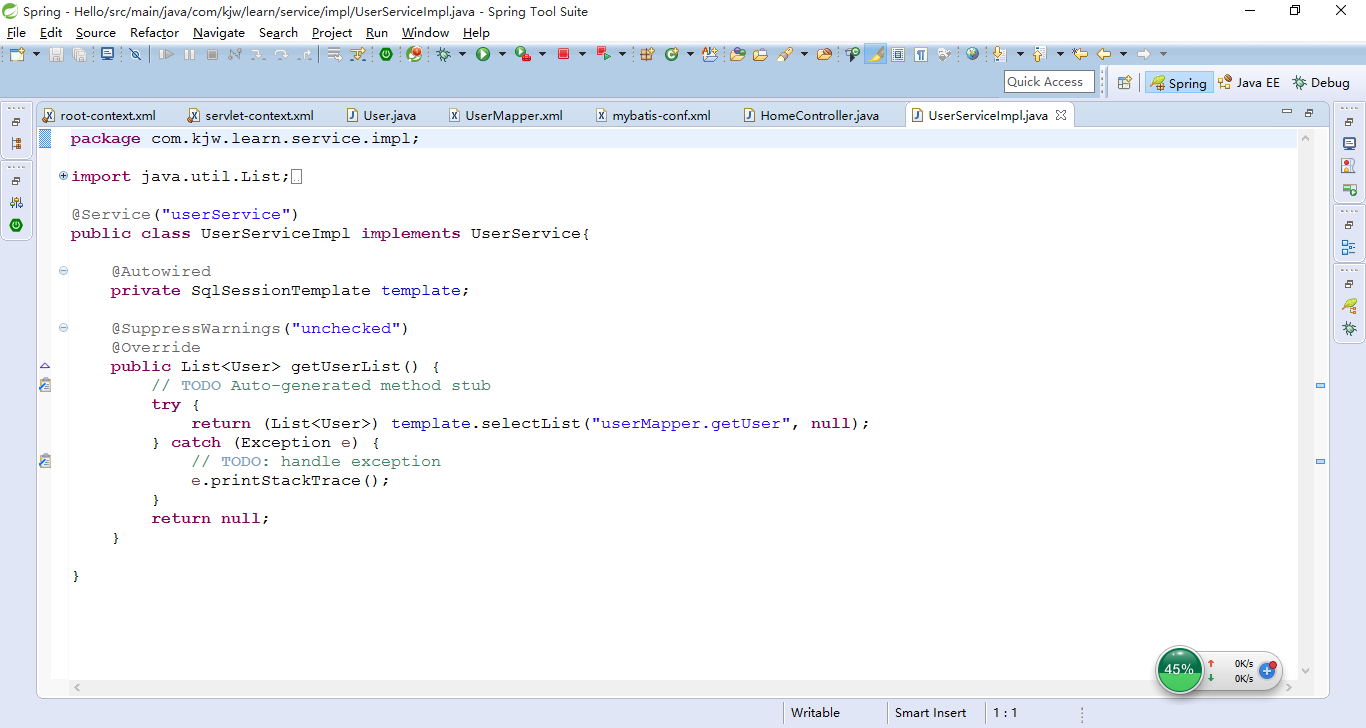
Task: Switch to the mybatis-conf.xml tab
Action: click(x=653, y=115)
